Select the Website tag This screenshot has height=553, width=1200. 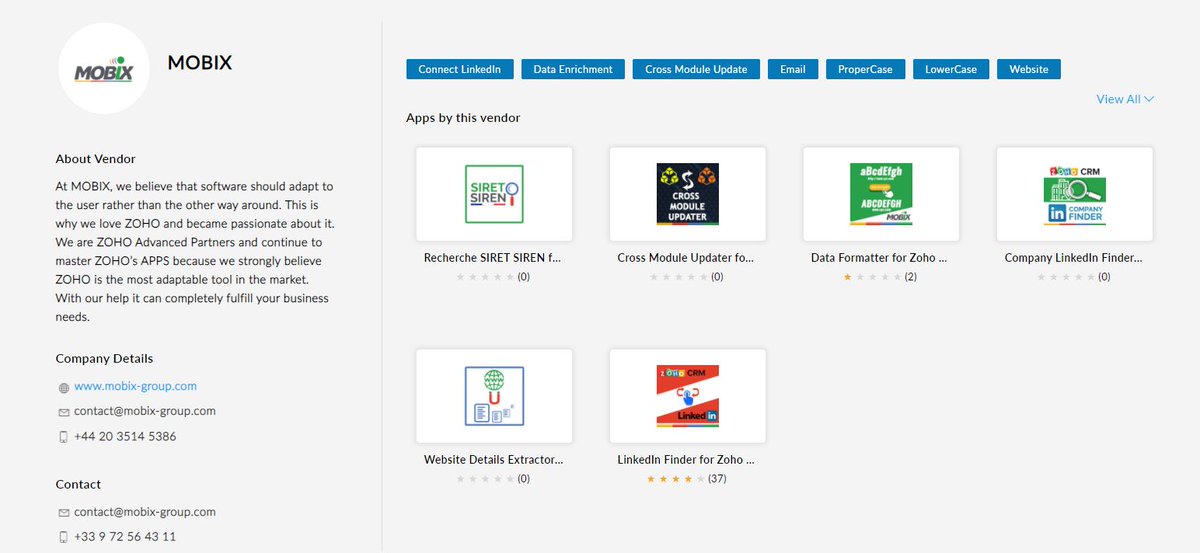[x=1029, y=69]
